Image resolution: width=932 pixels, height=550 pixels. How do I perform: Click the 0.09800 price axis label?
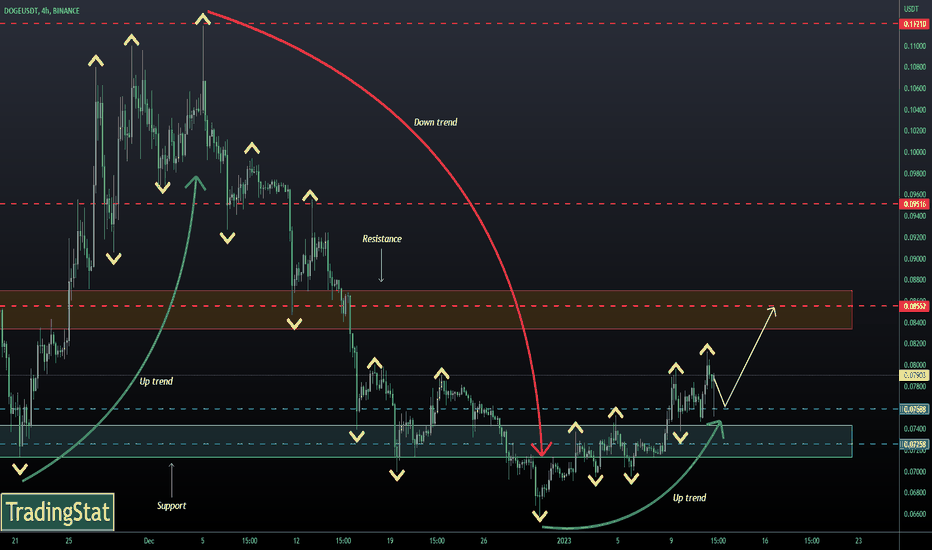(915, 174)
